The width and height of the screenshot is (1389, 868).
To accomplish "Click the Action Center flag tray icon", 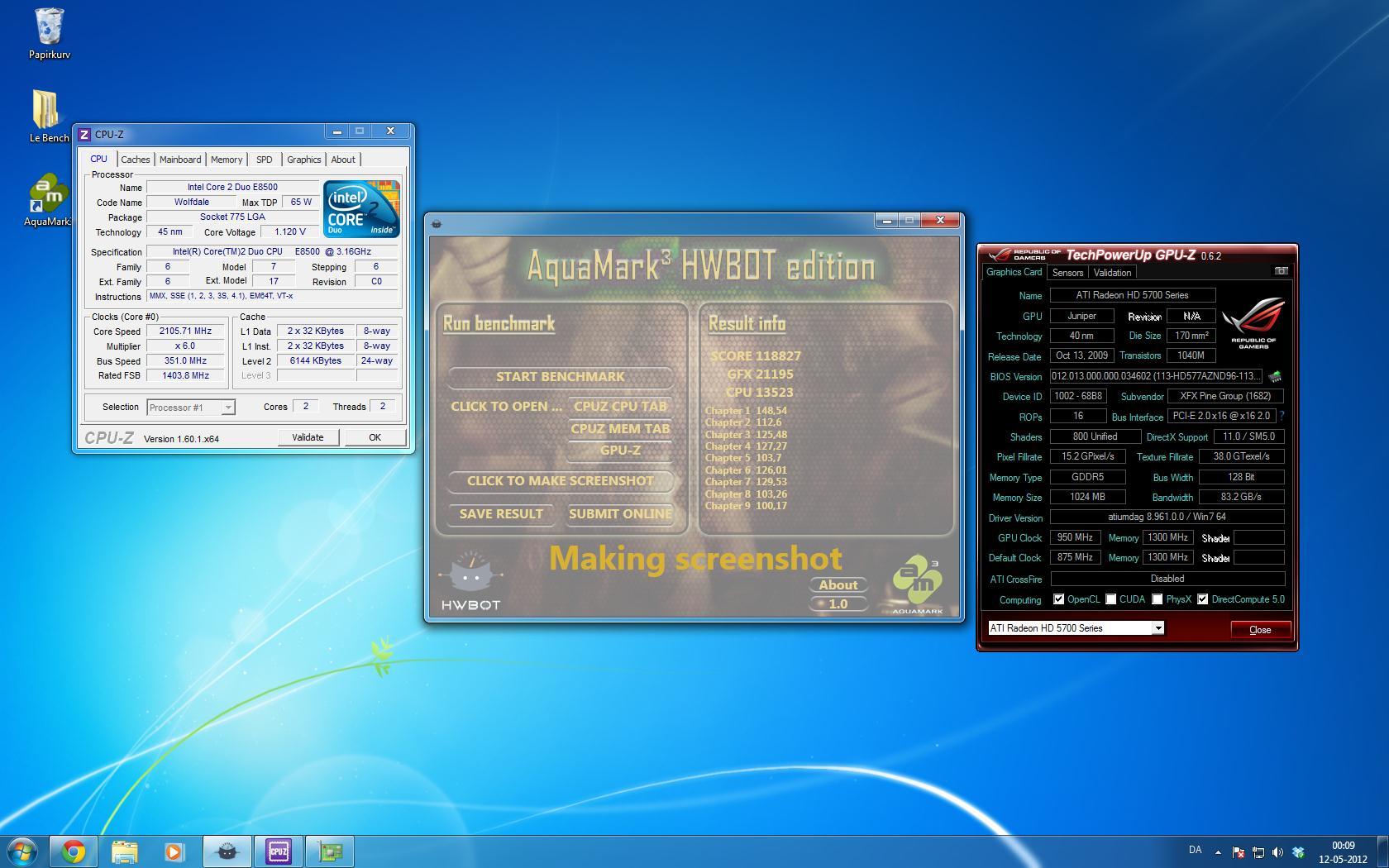I will point(1239,851).
